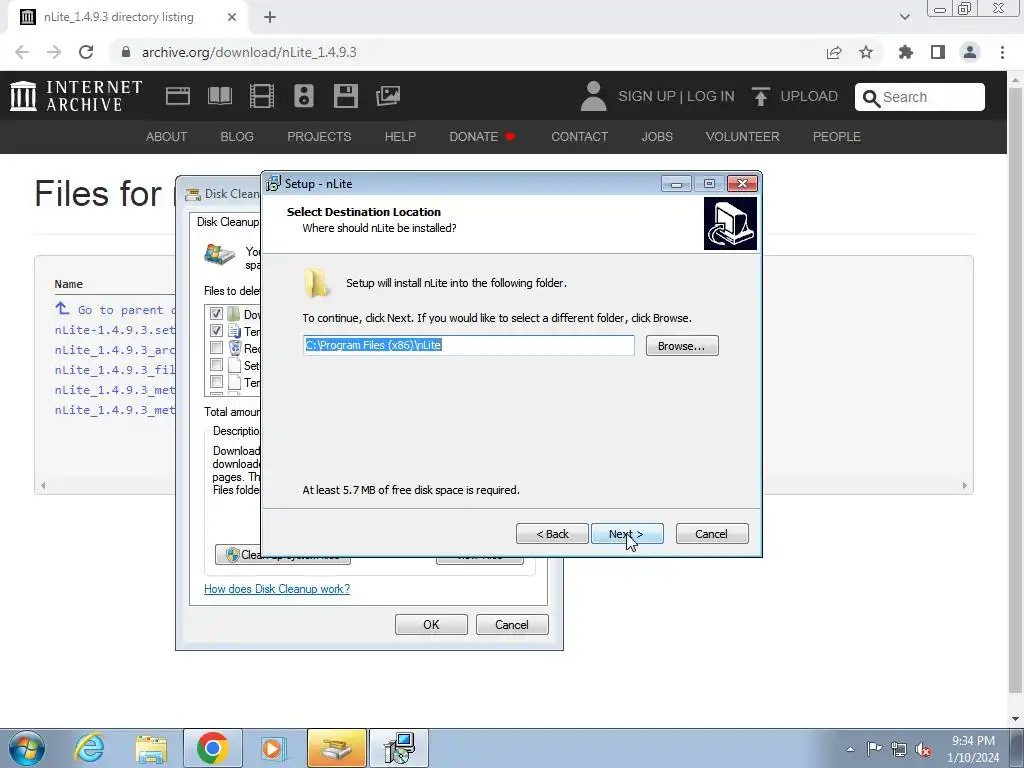Click OK in Disk Cleanup window

(x=431, y=624)
